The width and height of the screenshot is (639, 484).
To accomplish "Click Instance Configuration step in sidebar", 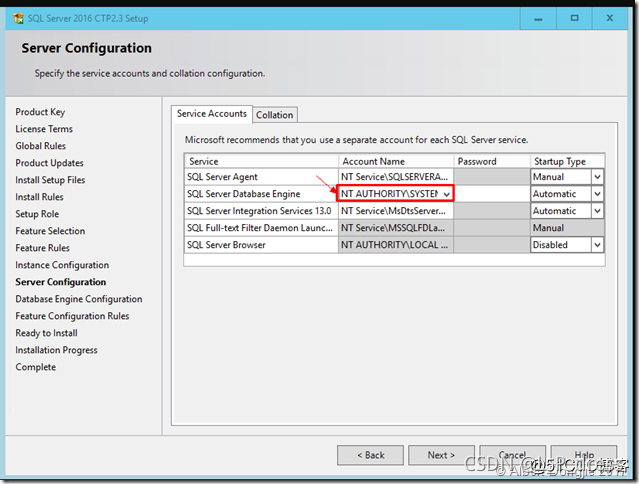I will click(62, 265).
